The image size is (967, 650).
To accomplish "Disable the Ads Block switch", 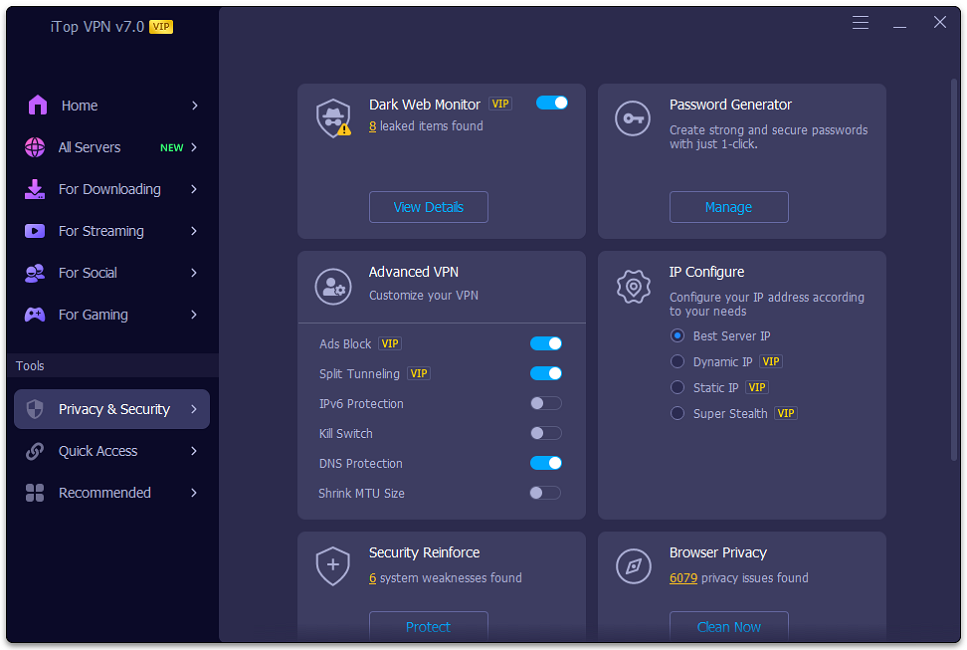I will pos(546,344).
